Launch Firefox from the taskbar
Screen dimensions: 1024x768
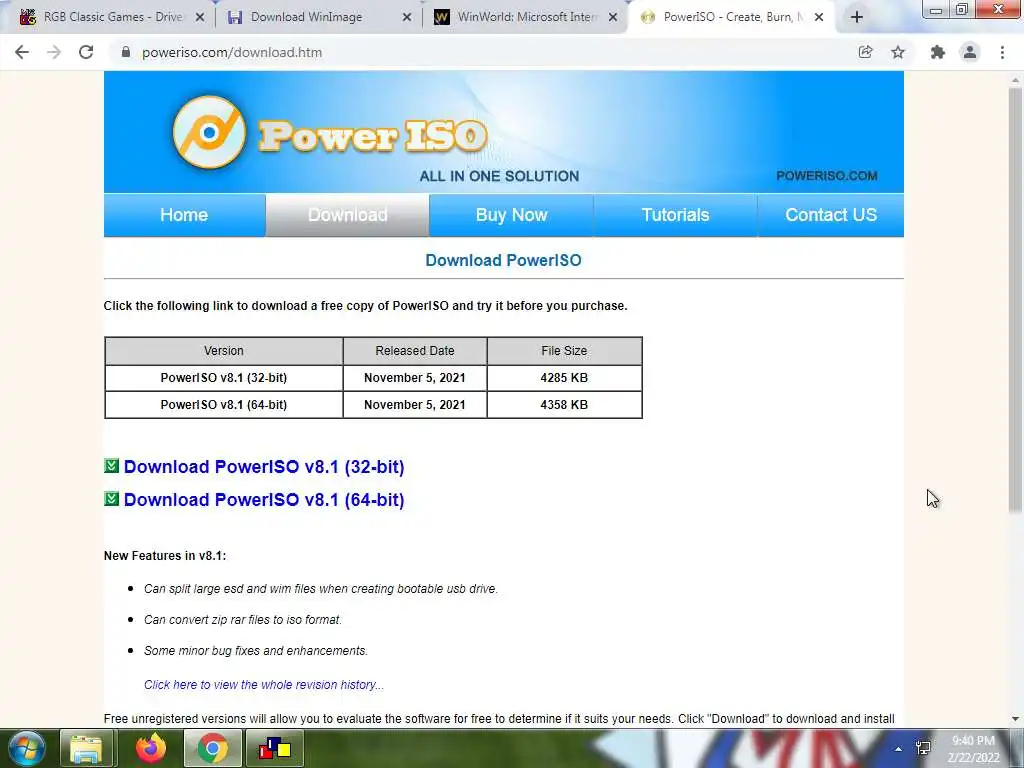coord(151,748)
